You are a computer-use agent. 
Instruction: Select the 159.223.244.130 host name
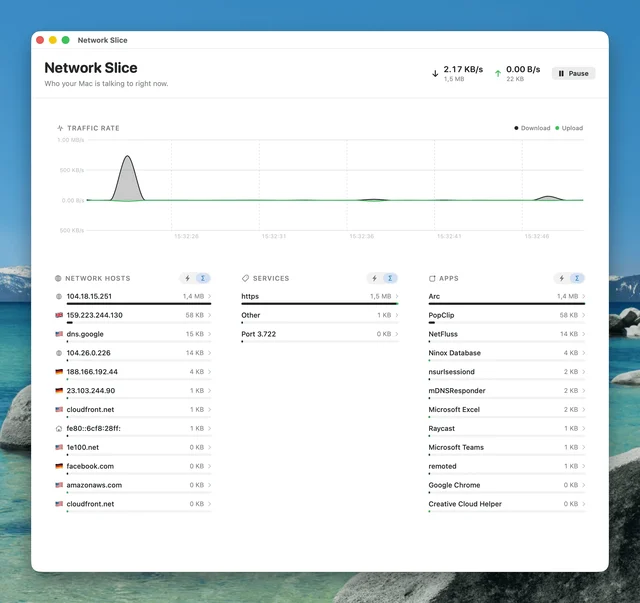tap(94, 315)
